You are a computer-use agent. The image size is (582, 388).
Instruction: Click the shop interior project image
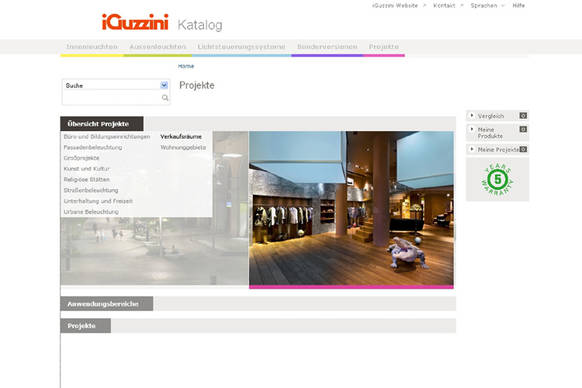point(351,208)
